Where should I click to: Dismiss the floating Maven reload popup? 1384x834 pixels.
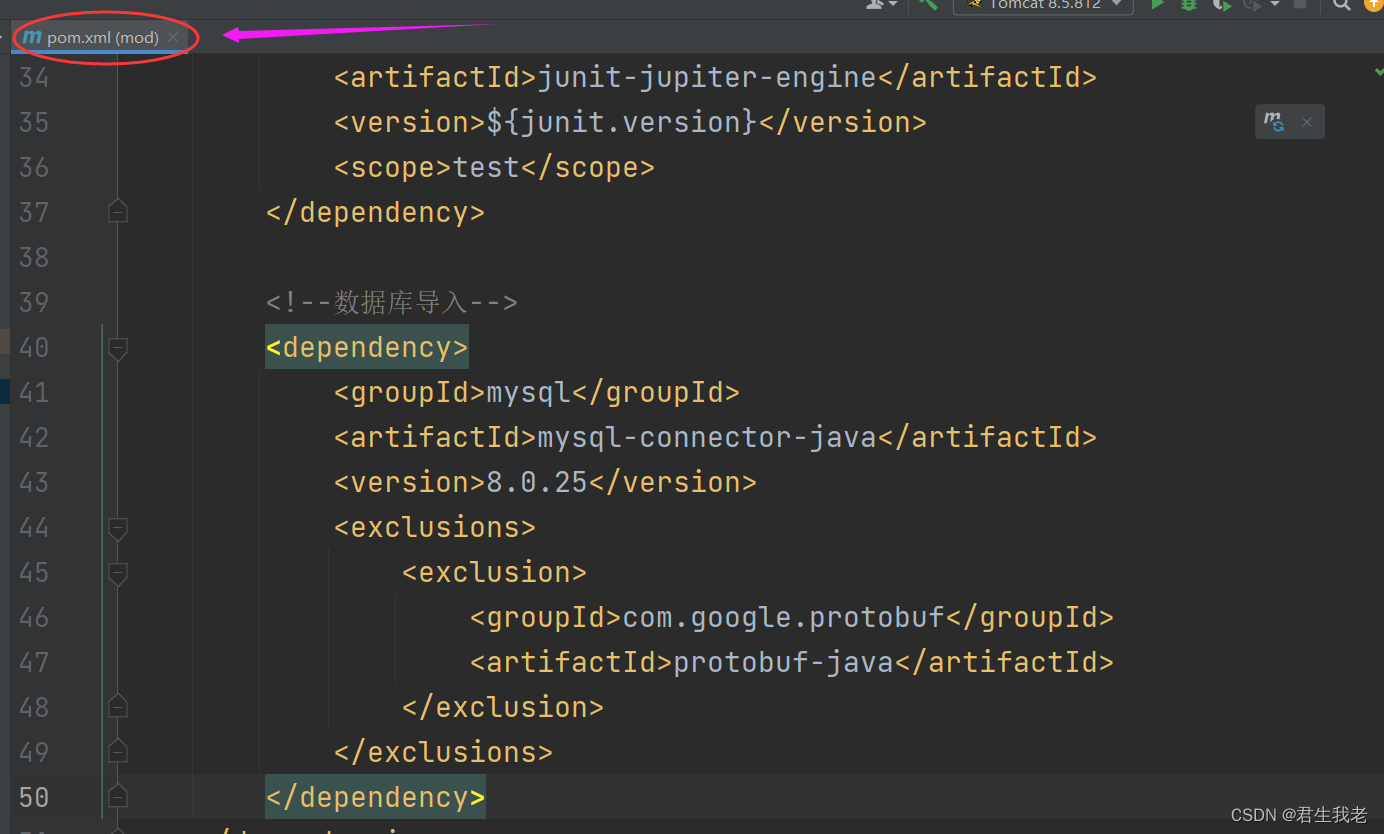[1306, 123]
